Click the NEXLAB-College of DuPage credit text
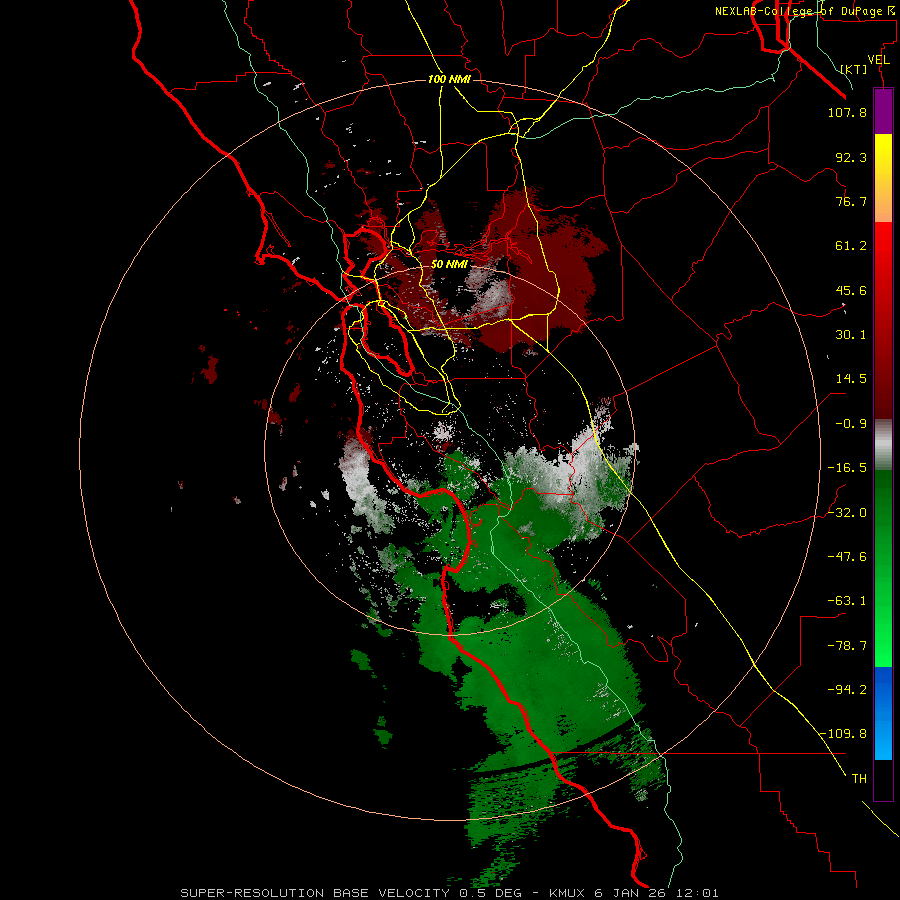The height and width of the screenshot is (900, 900). [x=806, y=11]
